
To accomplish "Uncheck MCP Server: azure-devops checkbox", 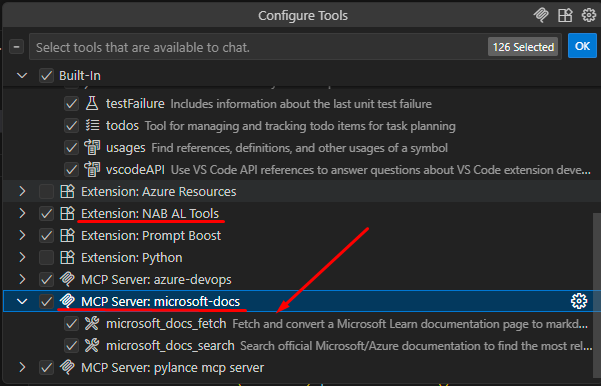I will click(46, 279).
